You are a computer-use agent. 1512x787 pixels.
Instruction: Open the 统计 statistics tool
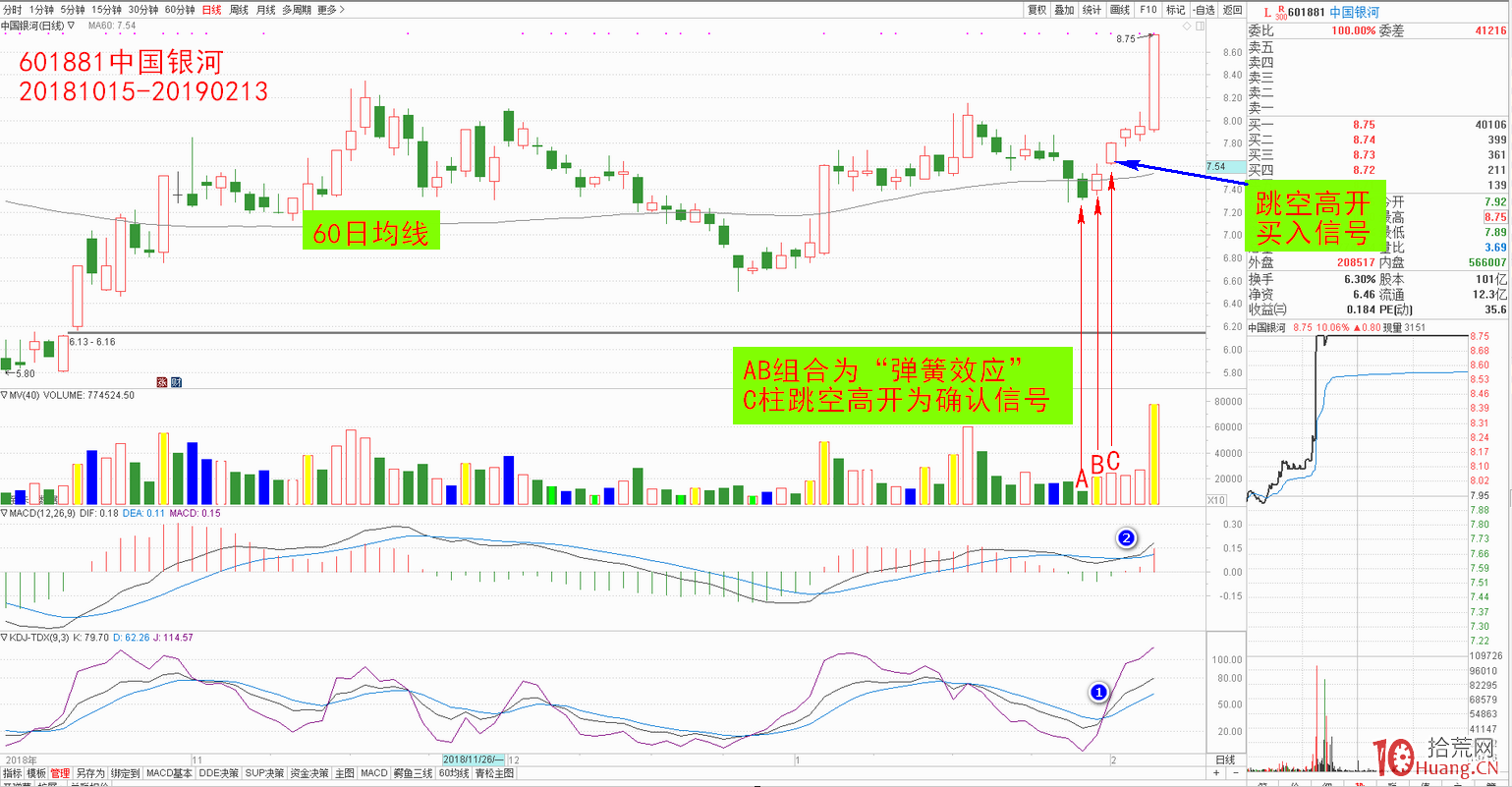(x=1092, y=10)
